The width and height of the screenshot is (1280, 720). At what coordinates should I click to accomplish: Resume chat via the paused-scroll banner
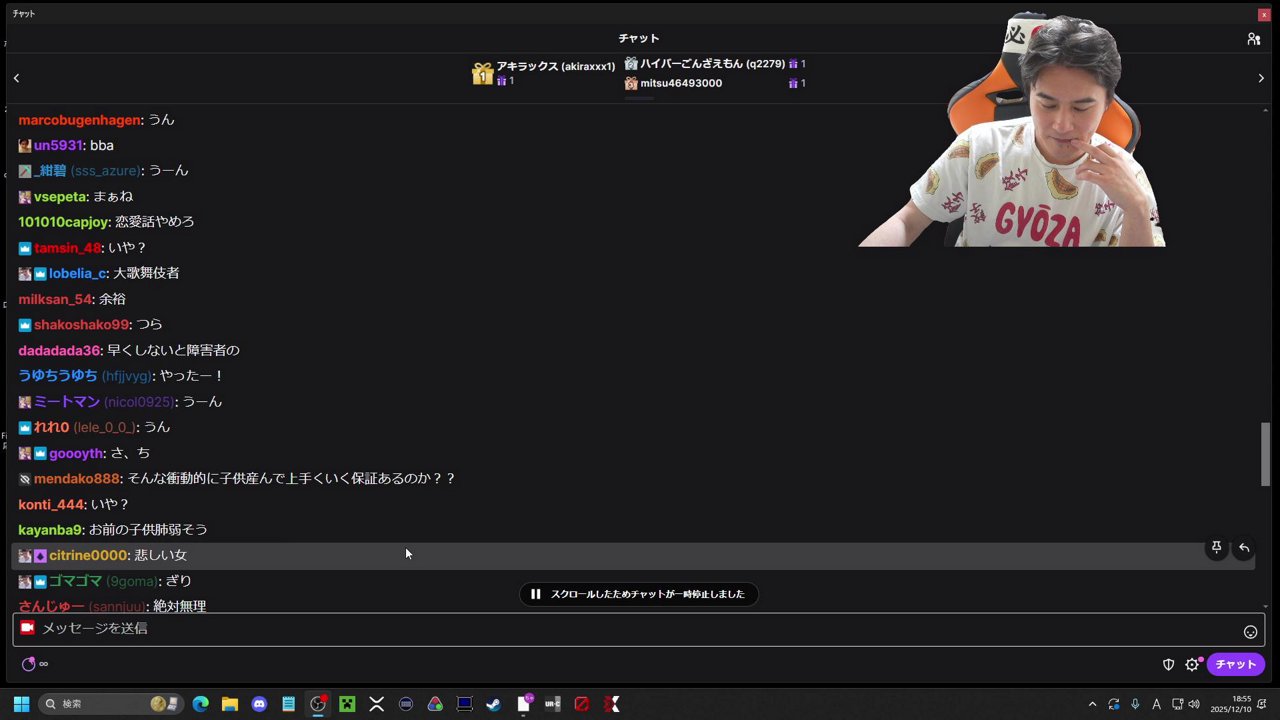pos(639,593)
